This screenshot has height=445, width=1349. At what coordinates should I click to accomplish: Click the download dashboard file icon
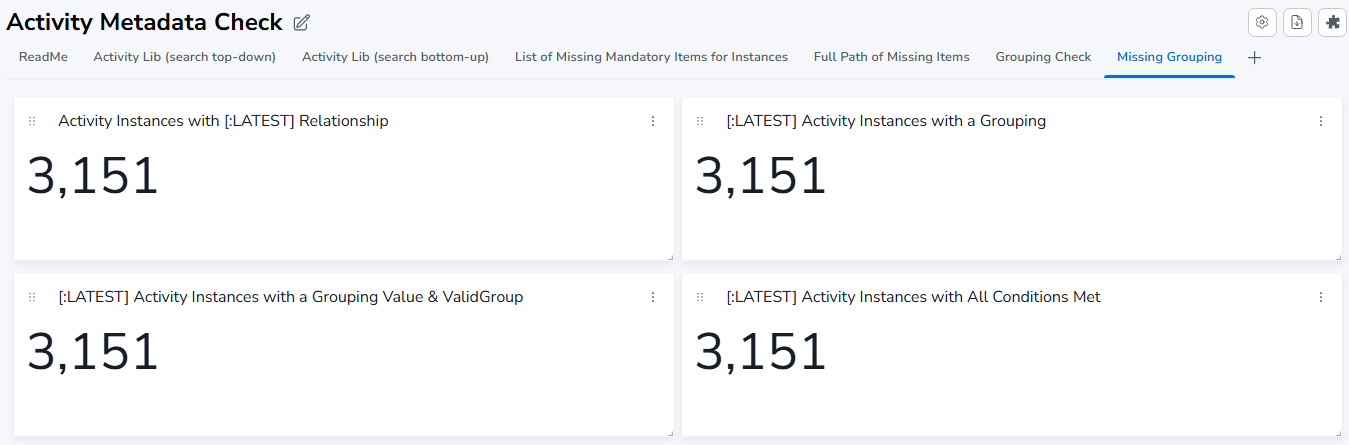(x=1297, y=22)
